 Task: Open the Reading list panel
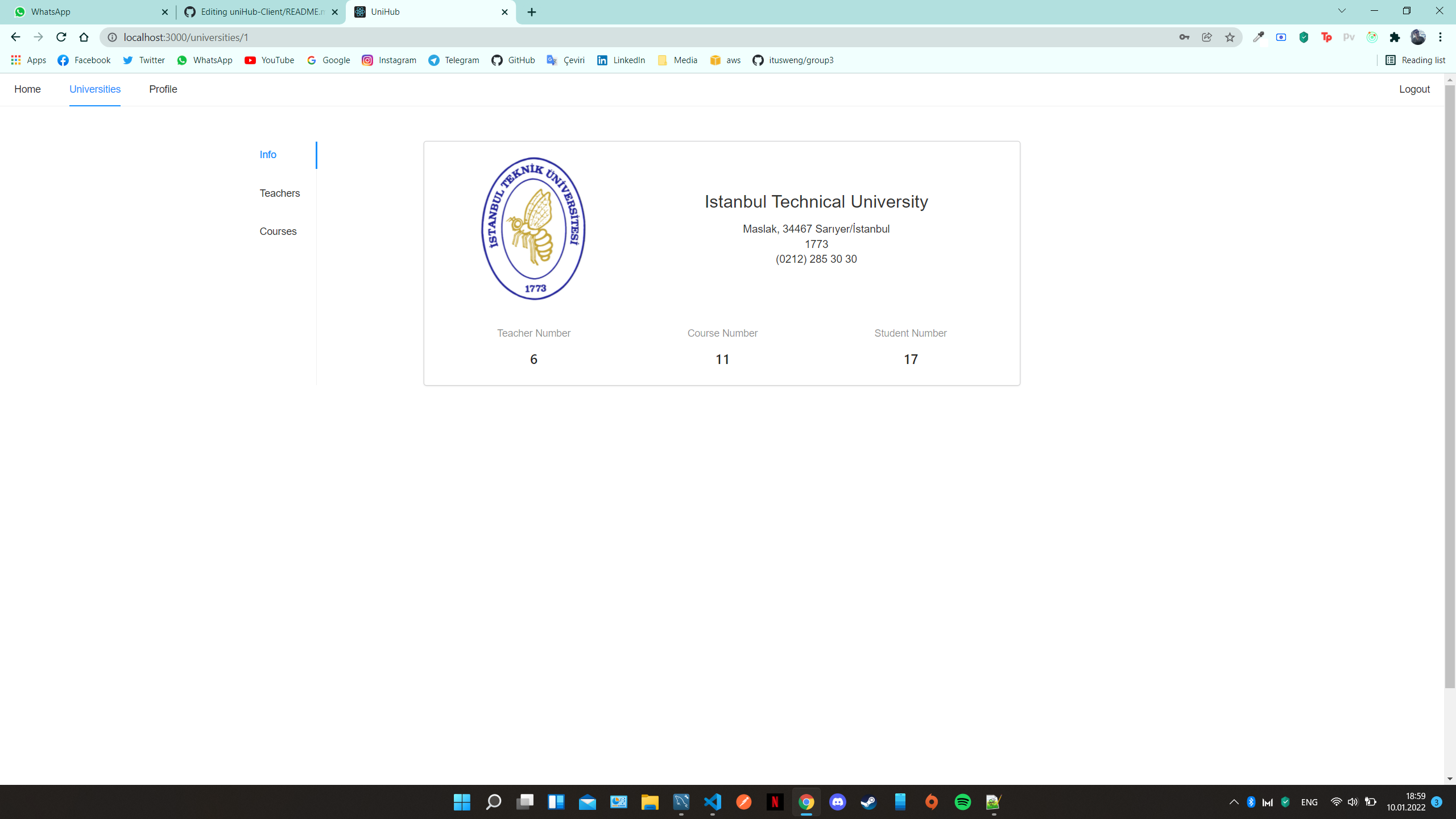pos(1416,60)
